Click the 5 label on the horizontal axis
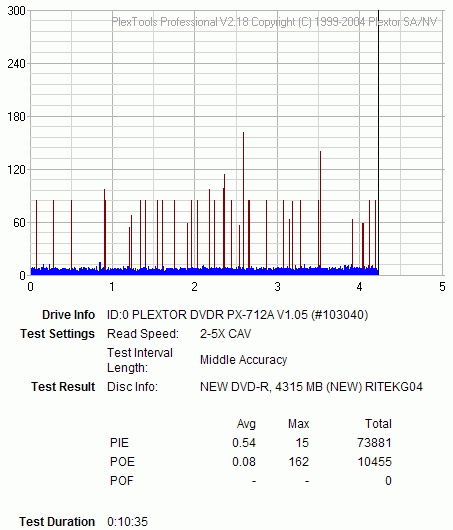This screenshot has height=530, width=453. tap(442, 287)
